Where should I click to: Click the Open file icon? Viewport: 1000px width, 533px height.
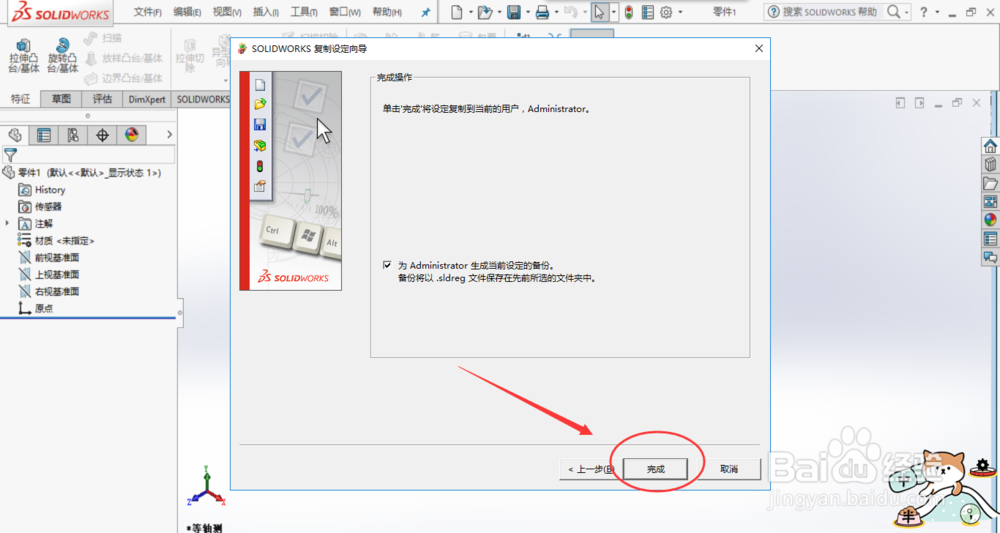485,12
